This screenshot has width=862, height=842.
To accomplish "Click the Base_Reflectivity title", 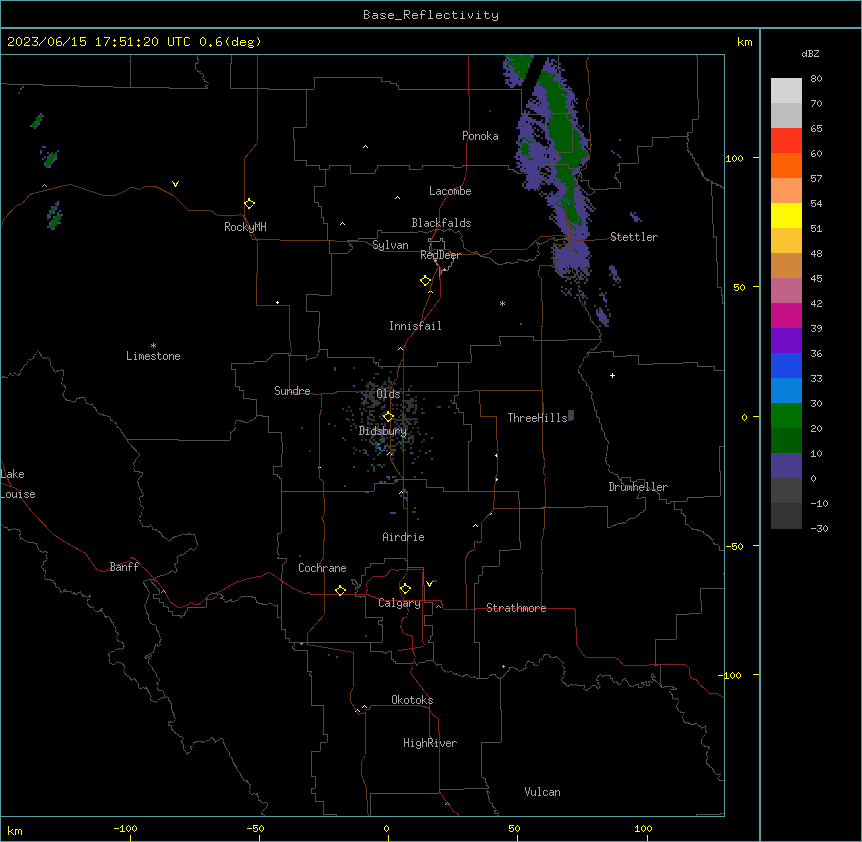I will click(431, 15).
